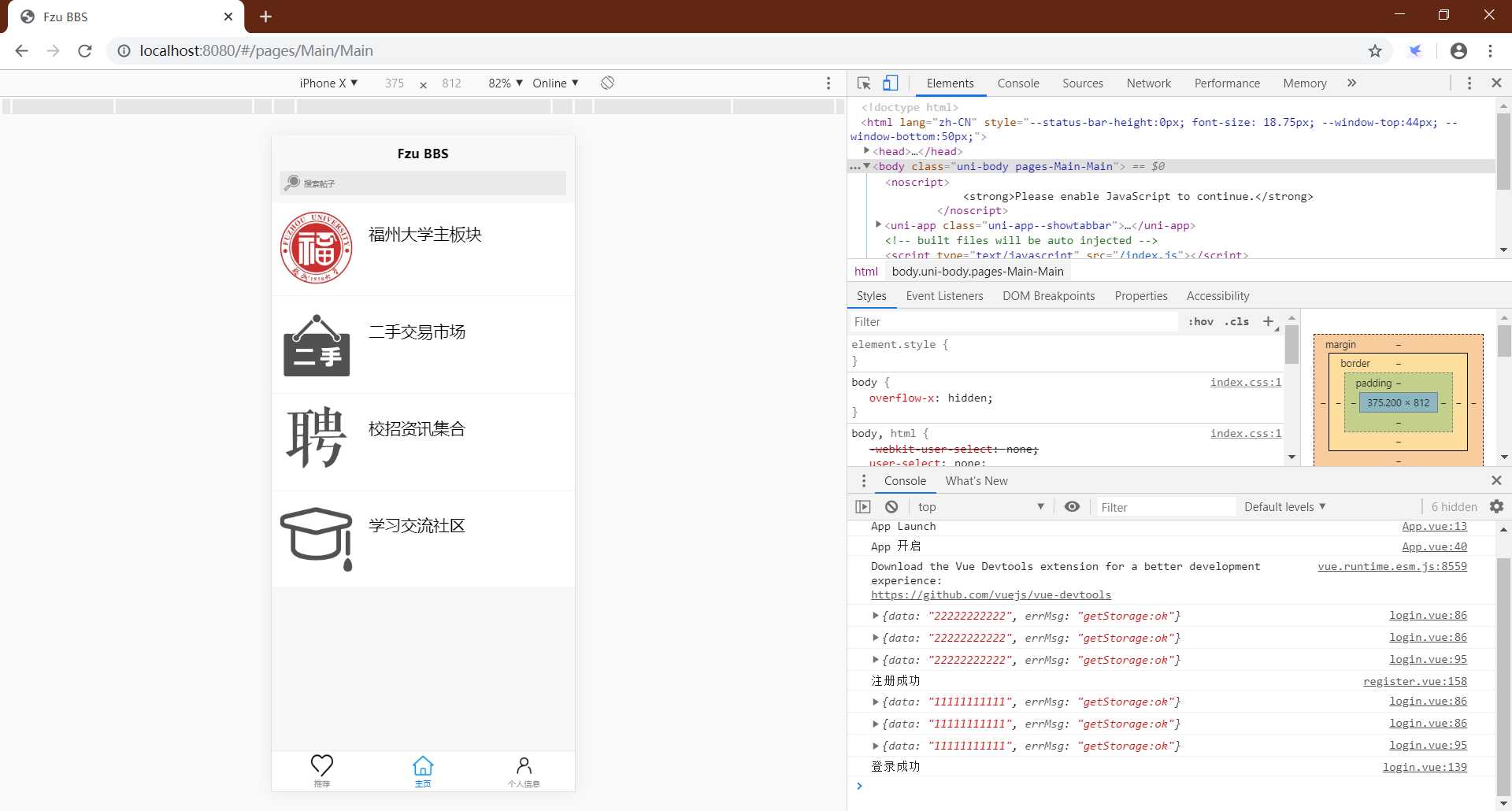1512x811 pixels.
Task: Open the vuejs/vue-devtools GitHub link
Action: 991,594
